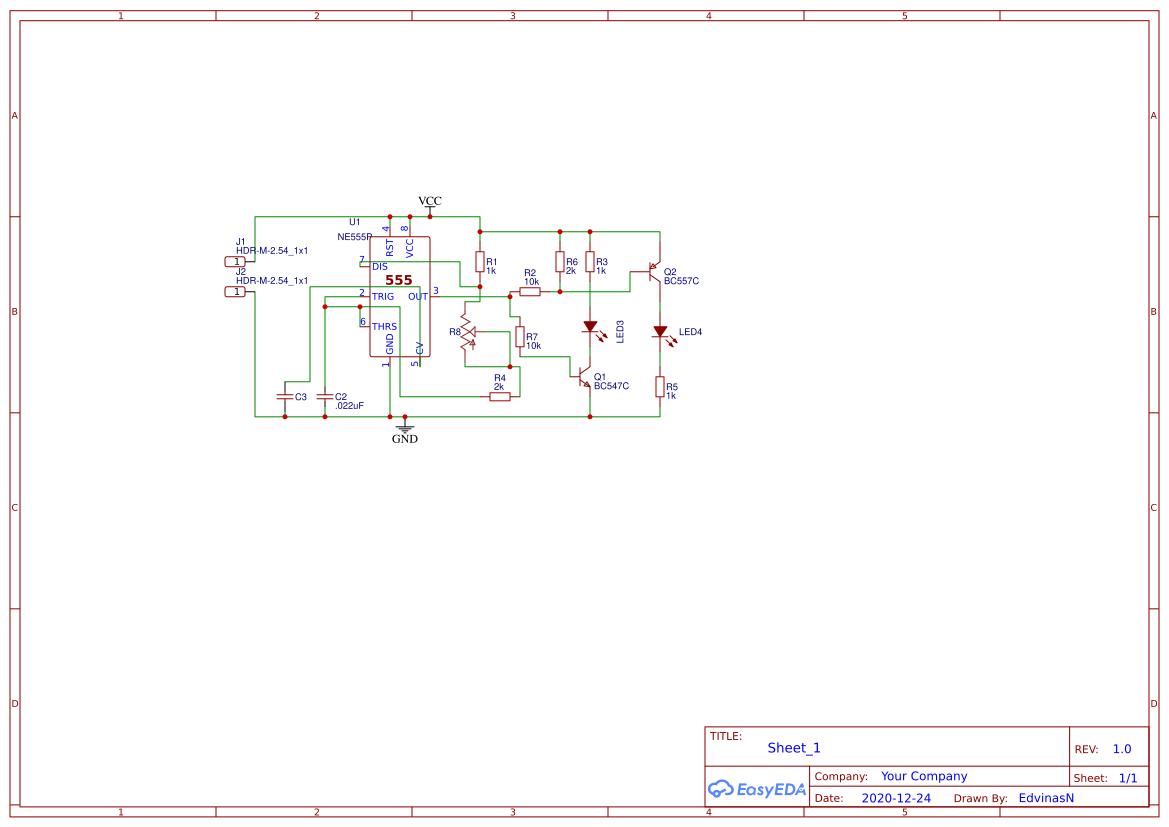Image resolution: width=1169 pixels, height=827 pixels.
Task: Click the LED3 diode symbol
Action: [590, 327]
